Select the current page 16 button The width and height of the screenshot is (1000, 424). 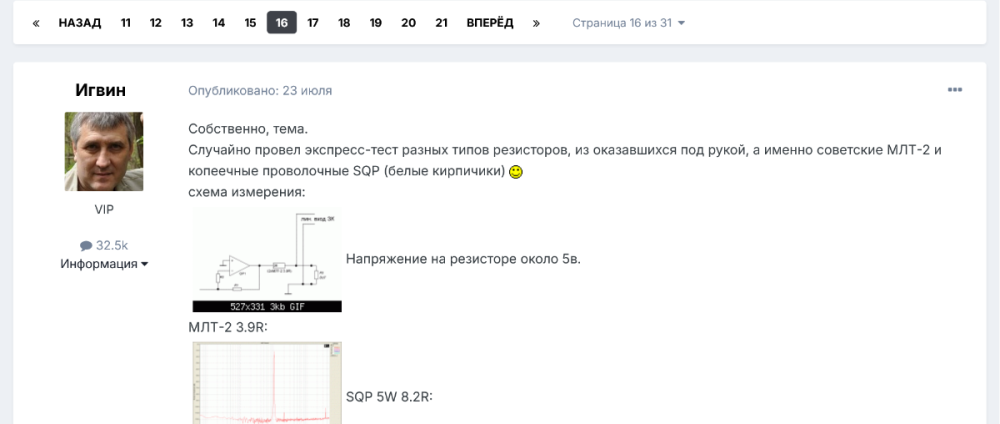point(282,23)
